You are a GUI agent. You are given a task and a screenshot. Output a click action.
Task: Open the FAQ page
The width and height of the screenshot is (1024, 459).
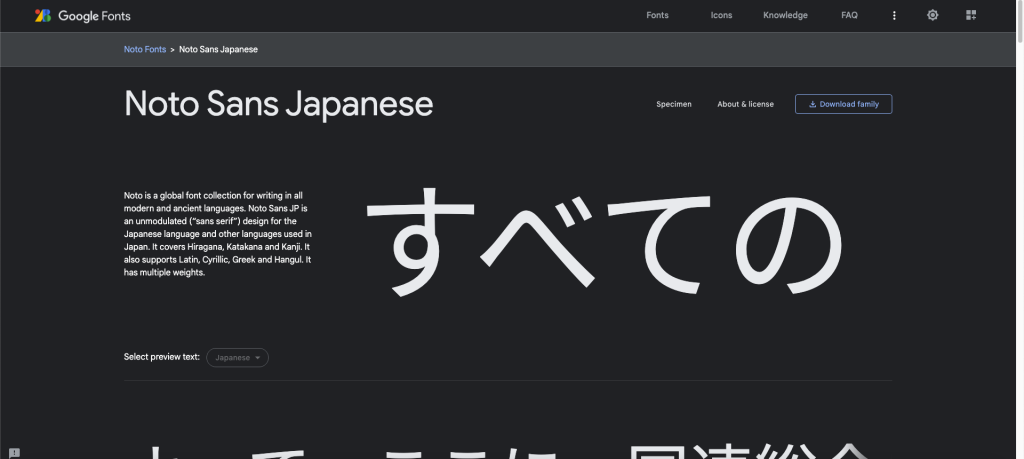pyautogui.click(x=849, y=15)
